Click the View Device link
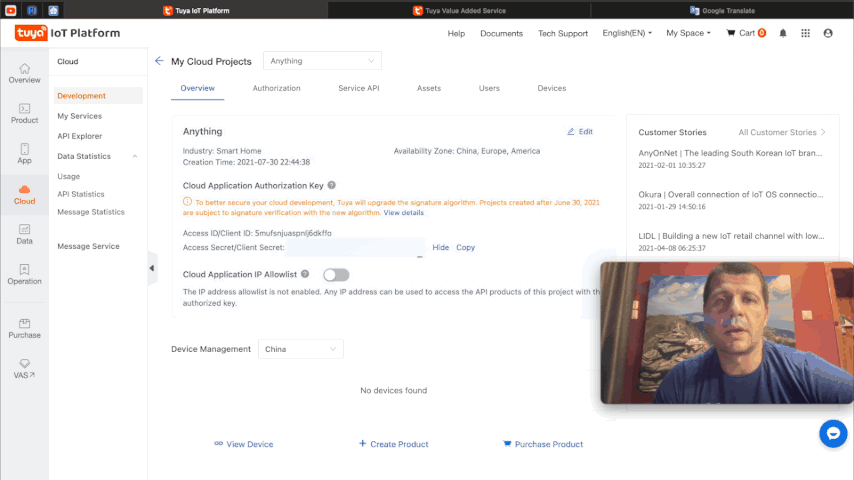 point(243,444)
